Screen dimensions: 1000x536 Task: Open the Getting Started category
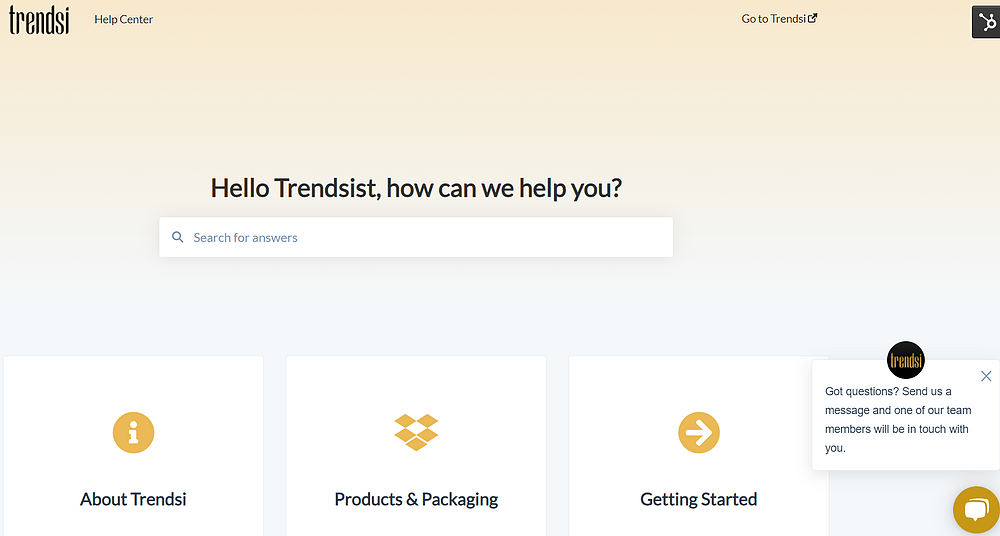[x=699, y=499]
